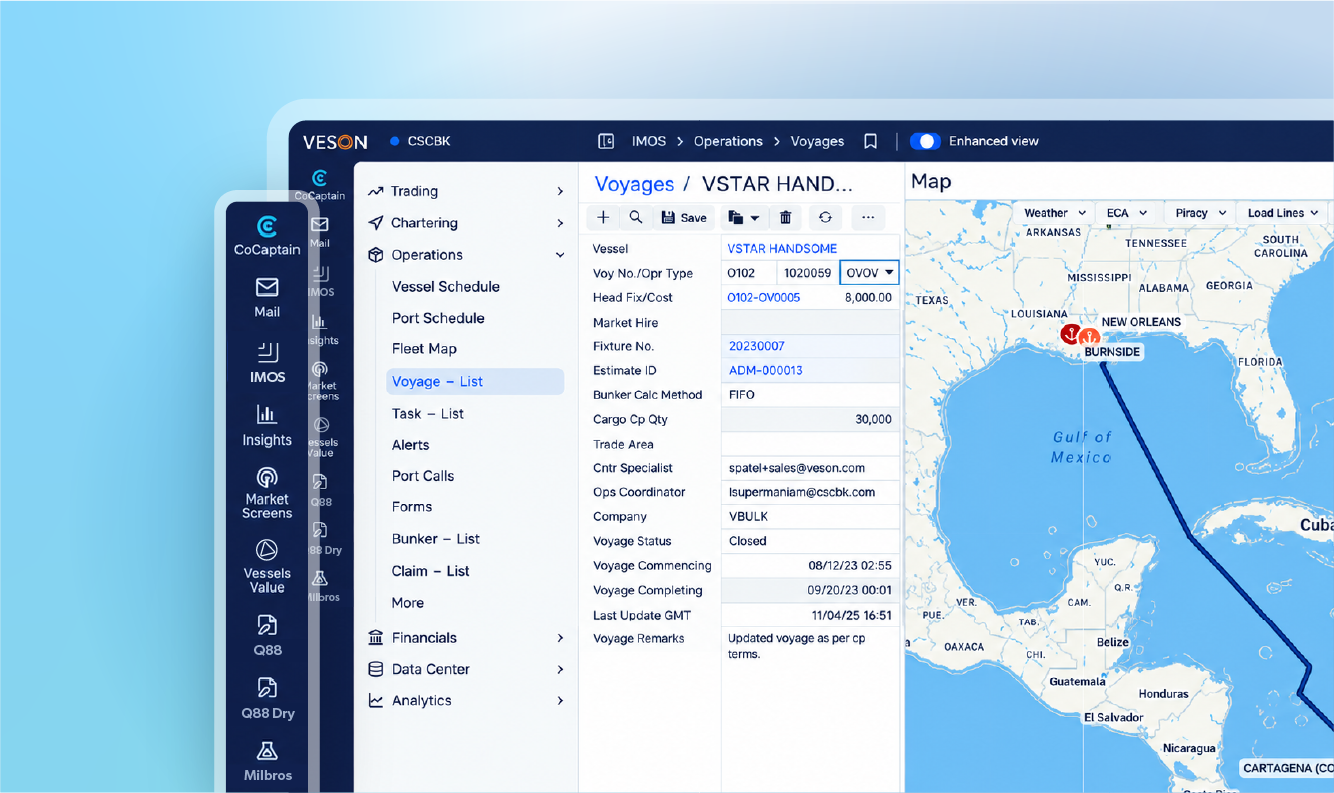
Task: Select Vessel Schedule in Operations menu
Action: point(446,287)
